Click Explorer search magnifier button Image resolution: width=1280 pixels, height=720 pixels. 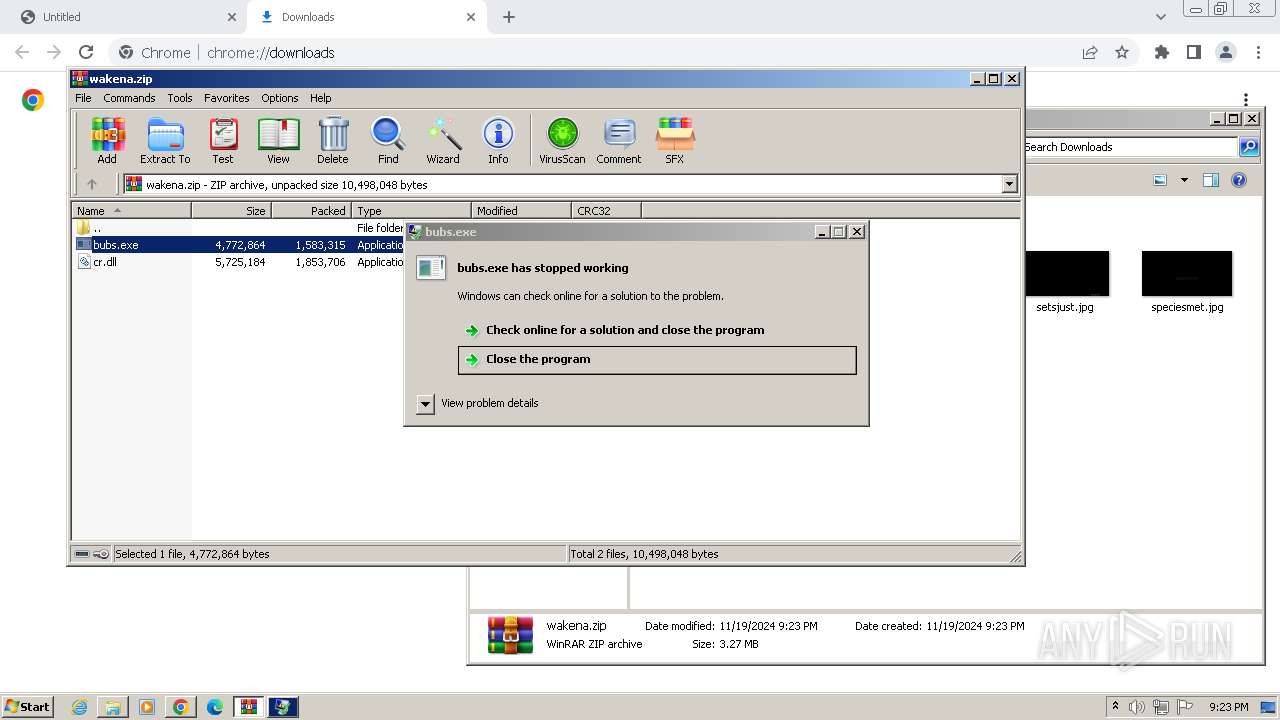pyautogui.click(x=1249, y=147)
